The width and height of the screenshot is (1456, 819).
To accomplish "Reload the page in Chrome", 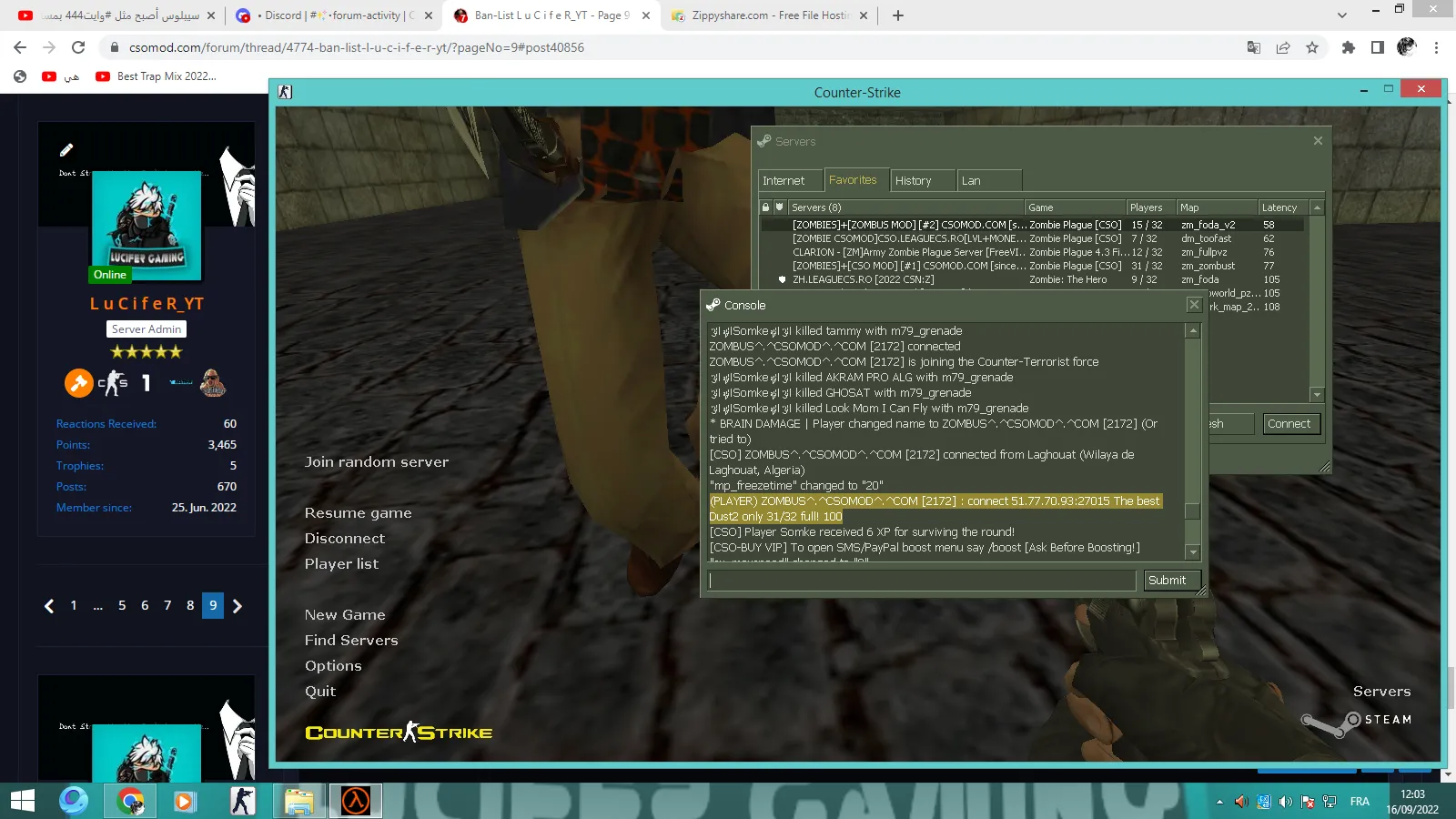I will (78, 47).
